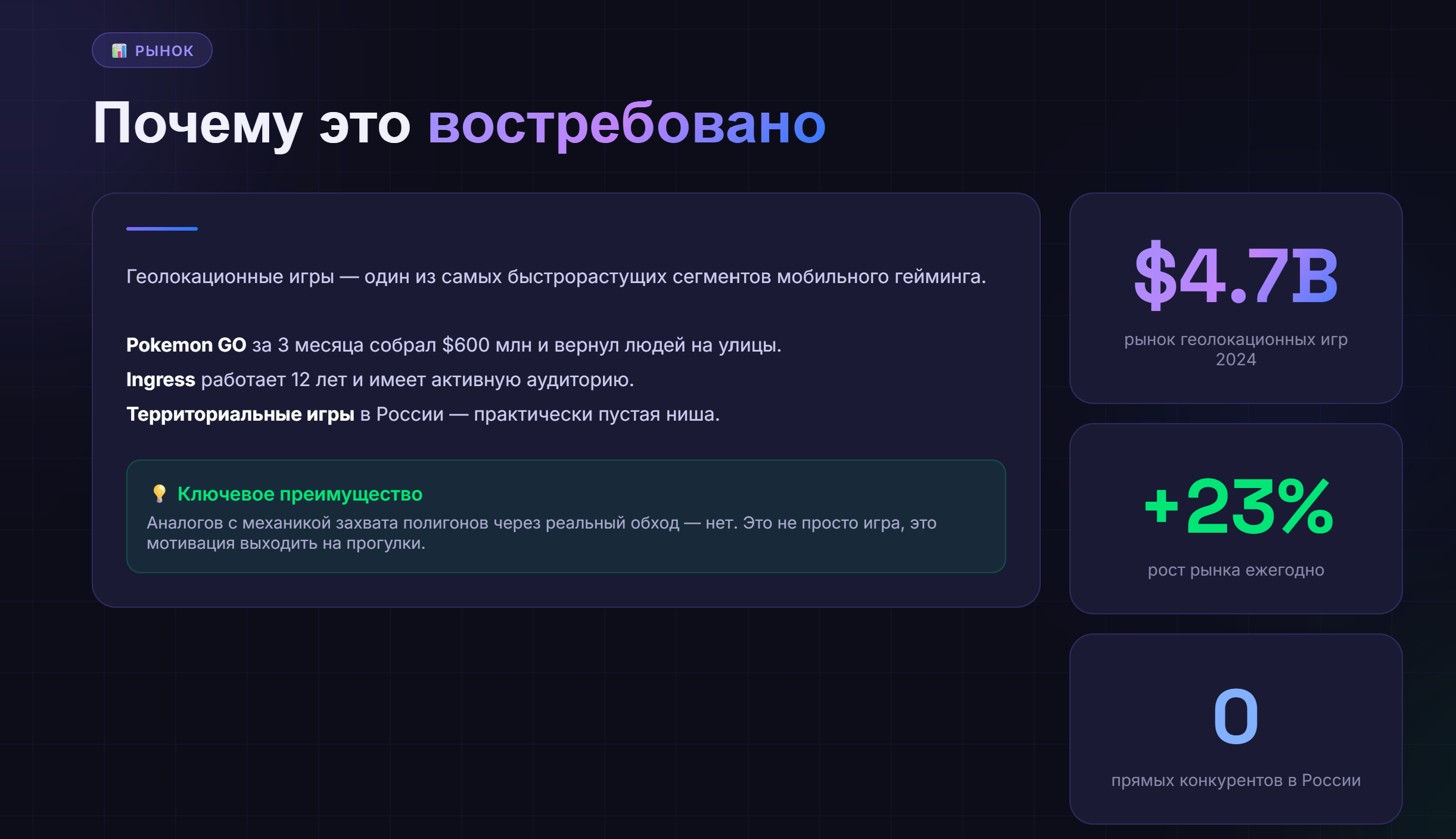Click the РЫНОК badge label
The width and height of the screenshot is (1456, 839).
tap(164, 51)
